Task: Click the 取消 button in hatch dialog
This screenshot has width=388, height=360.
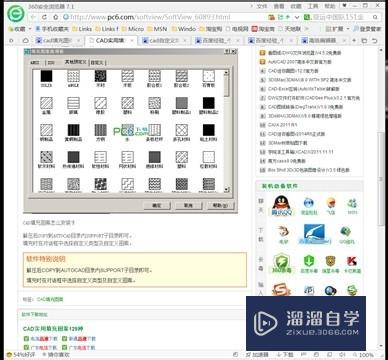Action: [188, 206]
